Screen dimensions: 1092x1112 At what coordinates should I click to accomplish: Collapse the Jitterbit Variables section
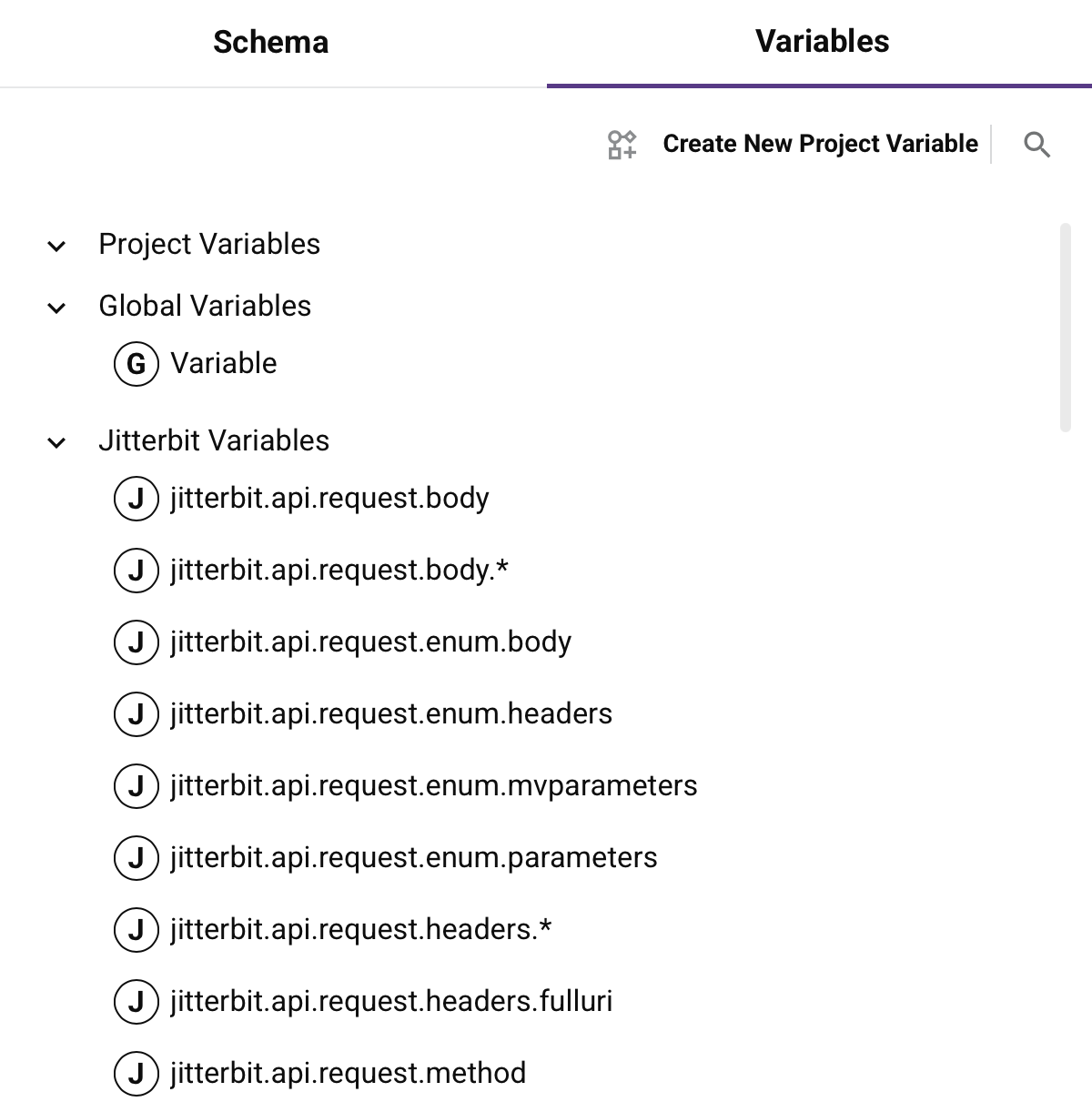(56, 442)
